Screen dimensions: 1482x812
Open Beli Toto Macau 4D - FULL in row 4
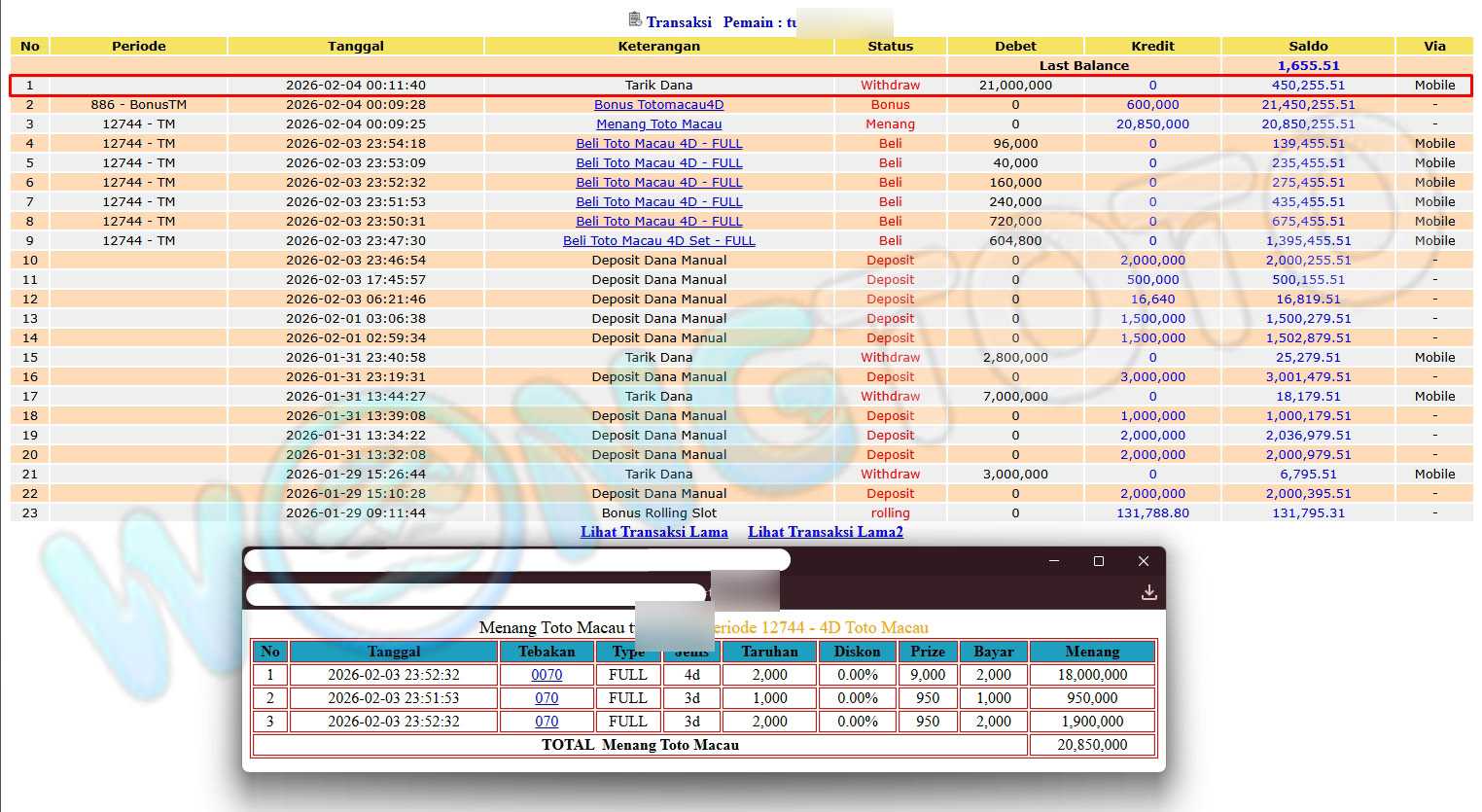tap(658, 144)
